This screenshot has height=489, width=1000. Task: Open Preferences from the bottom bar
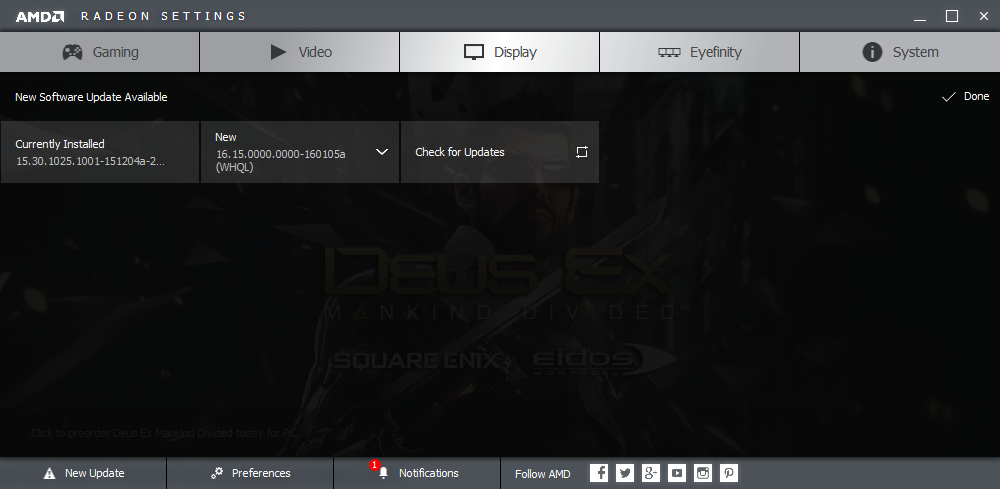(250, 473)
